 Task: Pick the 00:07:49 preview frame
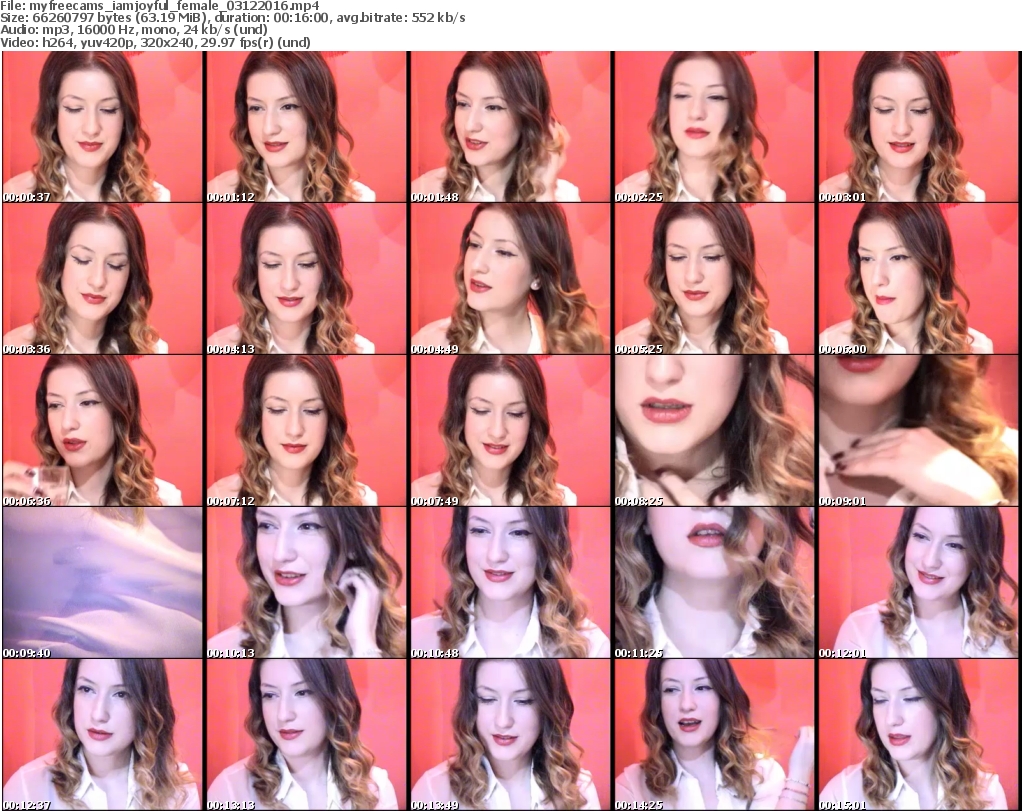point(511,431)
